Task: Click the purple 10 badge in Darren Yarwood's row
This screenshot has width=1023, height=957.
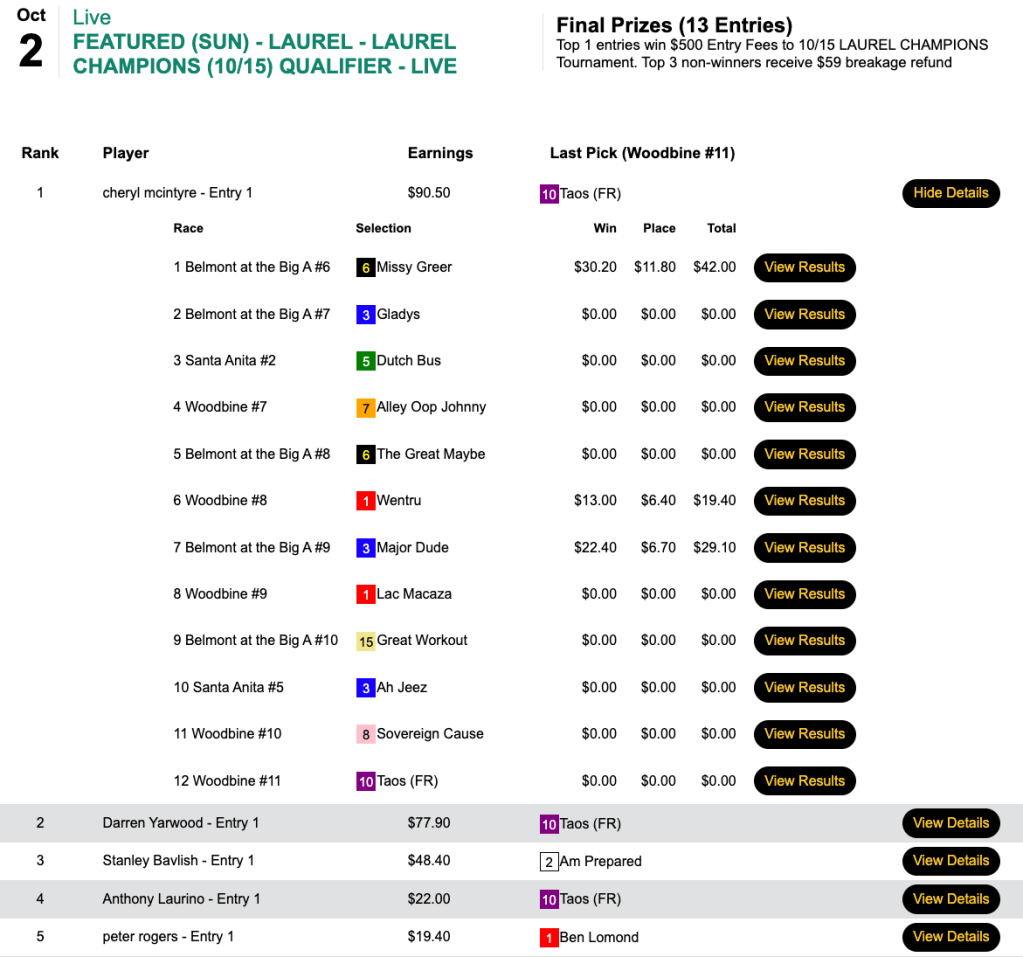Action: pyautogui.click(x=548, y=824)
